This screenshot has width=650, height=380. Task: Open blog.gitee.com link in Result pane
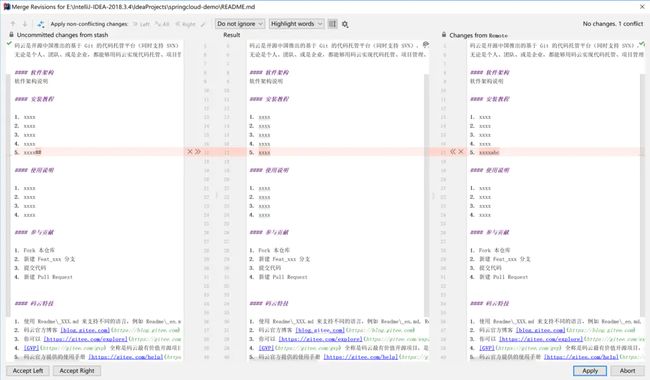click(320, 330)
